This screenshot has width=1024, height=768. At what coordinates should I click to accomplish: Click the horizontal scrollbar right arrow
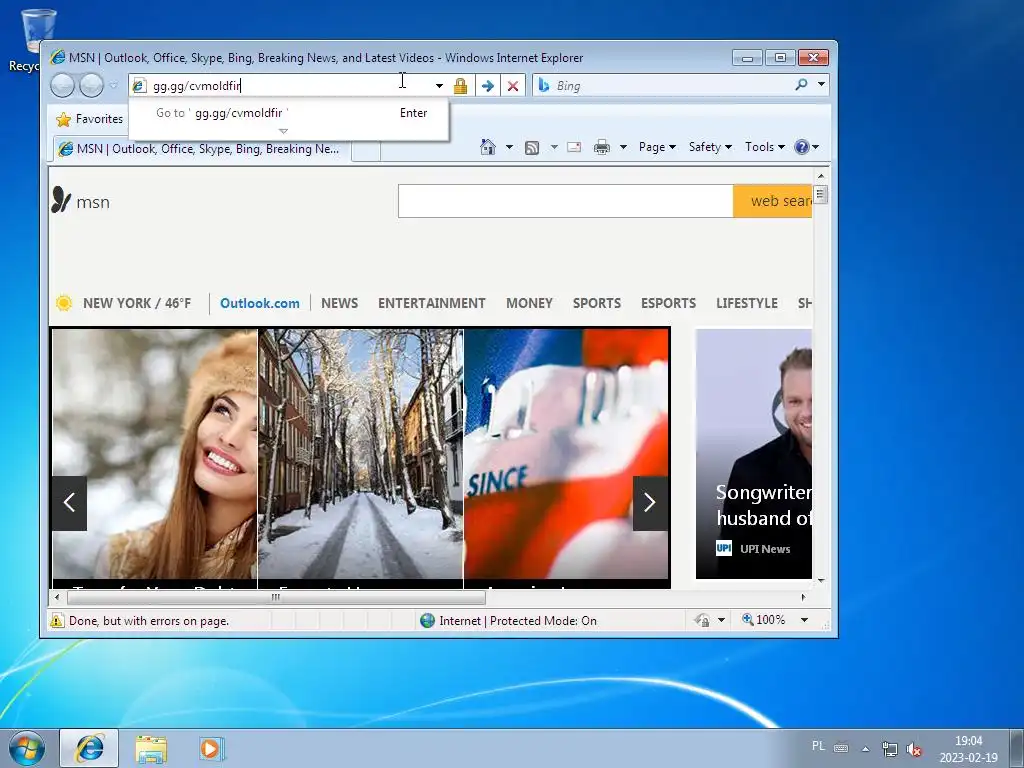(x=803, y=597)
